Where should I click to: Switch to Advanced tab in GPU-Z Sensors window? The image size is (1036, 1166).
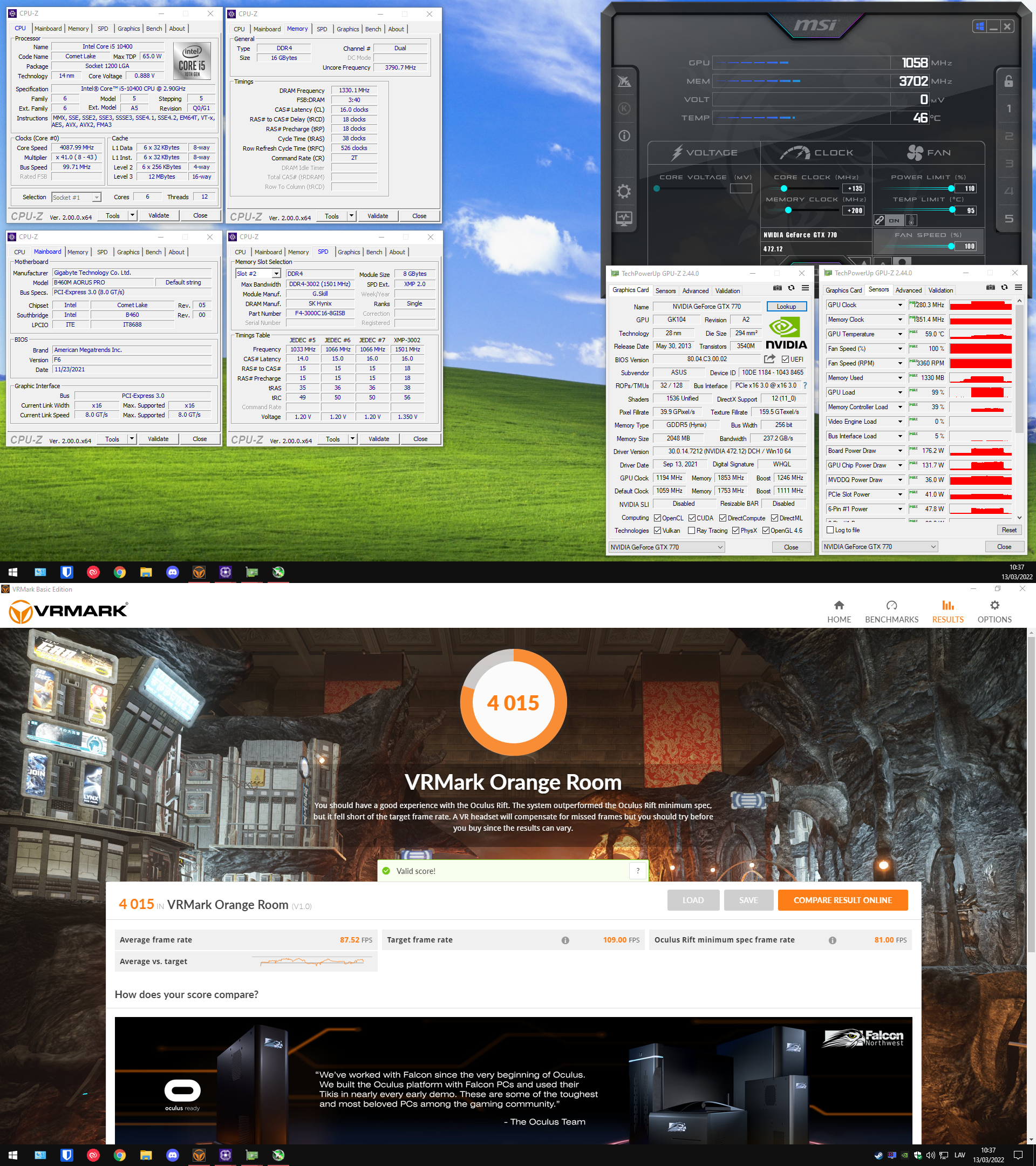tap(908, 290)
